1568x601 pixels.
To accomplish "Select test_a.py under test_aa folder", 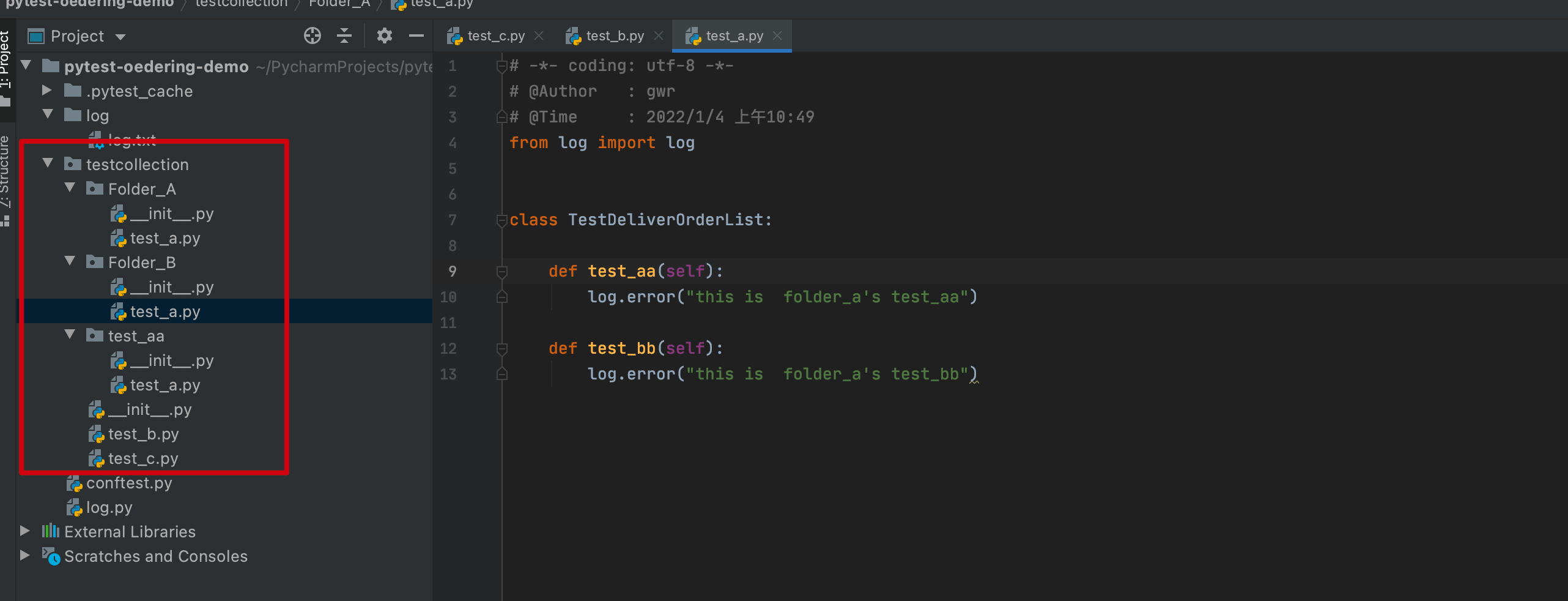I will [x=165, y=385].
